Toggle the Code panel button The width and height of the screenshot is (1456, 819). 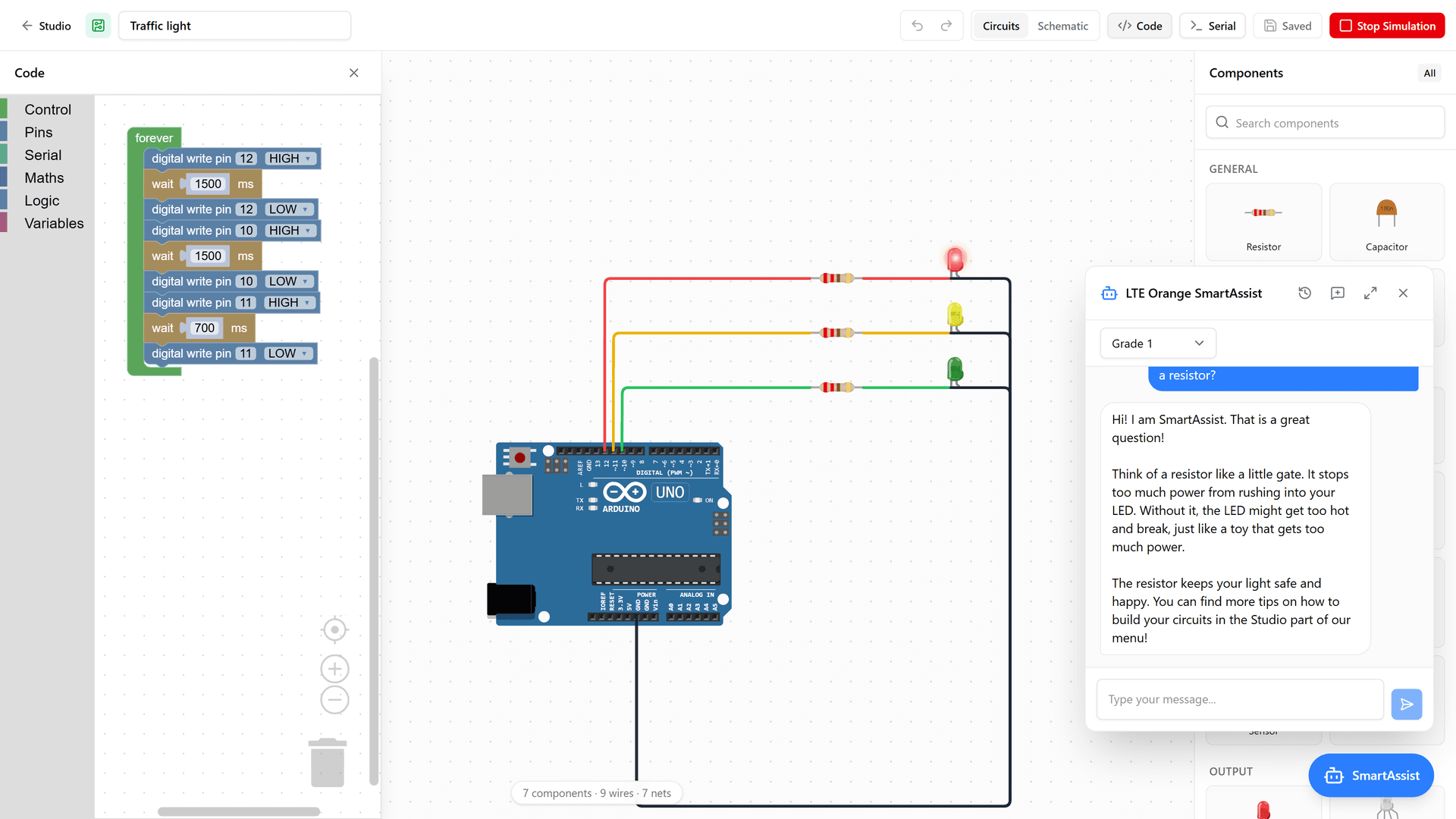tap(1140, 26)
